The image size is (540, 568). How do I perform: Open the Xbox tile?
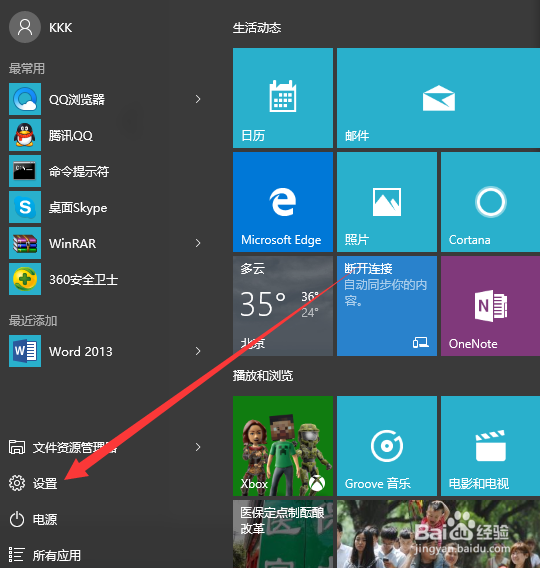click(x=283, y=446)
